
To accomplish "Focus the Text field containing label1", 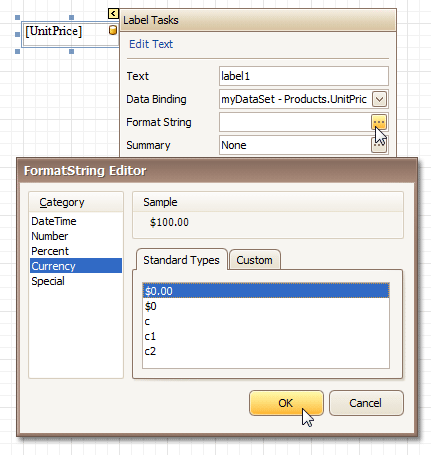I will (304, 76).
